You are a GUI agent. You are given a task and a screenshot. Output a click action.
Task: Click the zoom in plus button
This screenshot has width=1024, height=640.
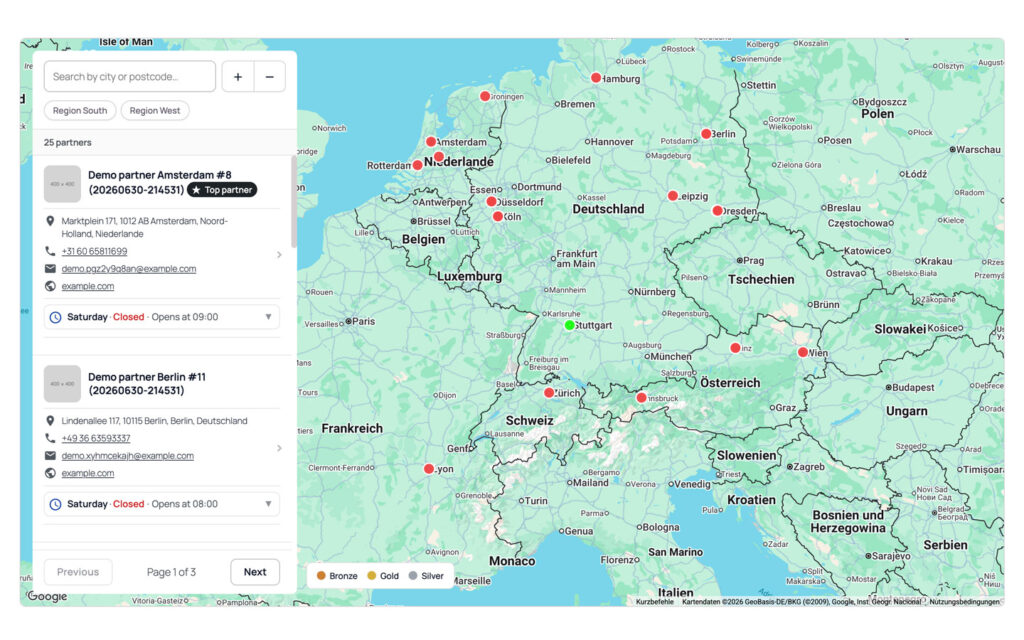(x=238, y=77)
